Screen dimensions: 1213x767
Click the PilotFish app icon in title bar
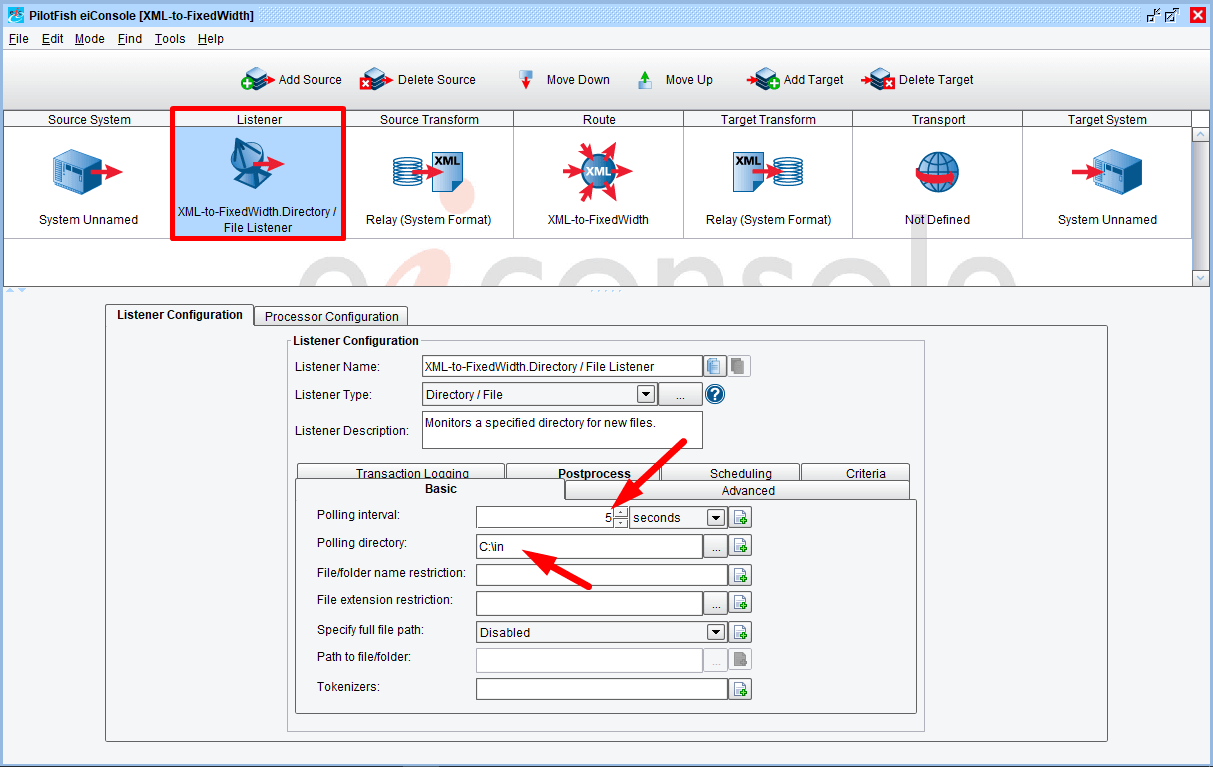click(x=15, y=15)
